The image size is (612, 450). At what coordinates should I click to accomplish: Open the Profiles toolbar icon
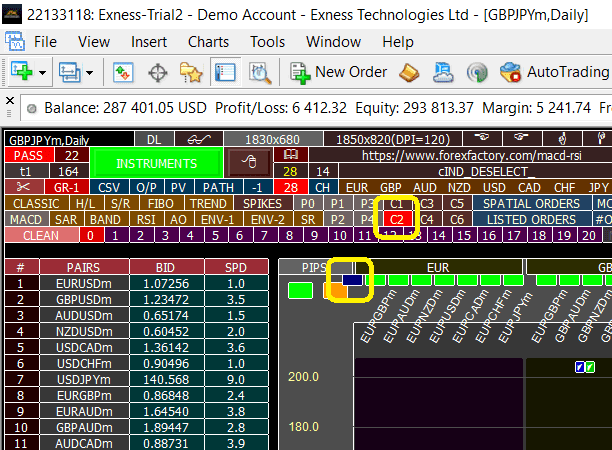70,72
